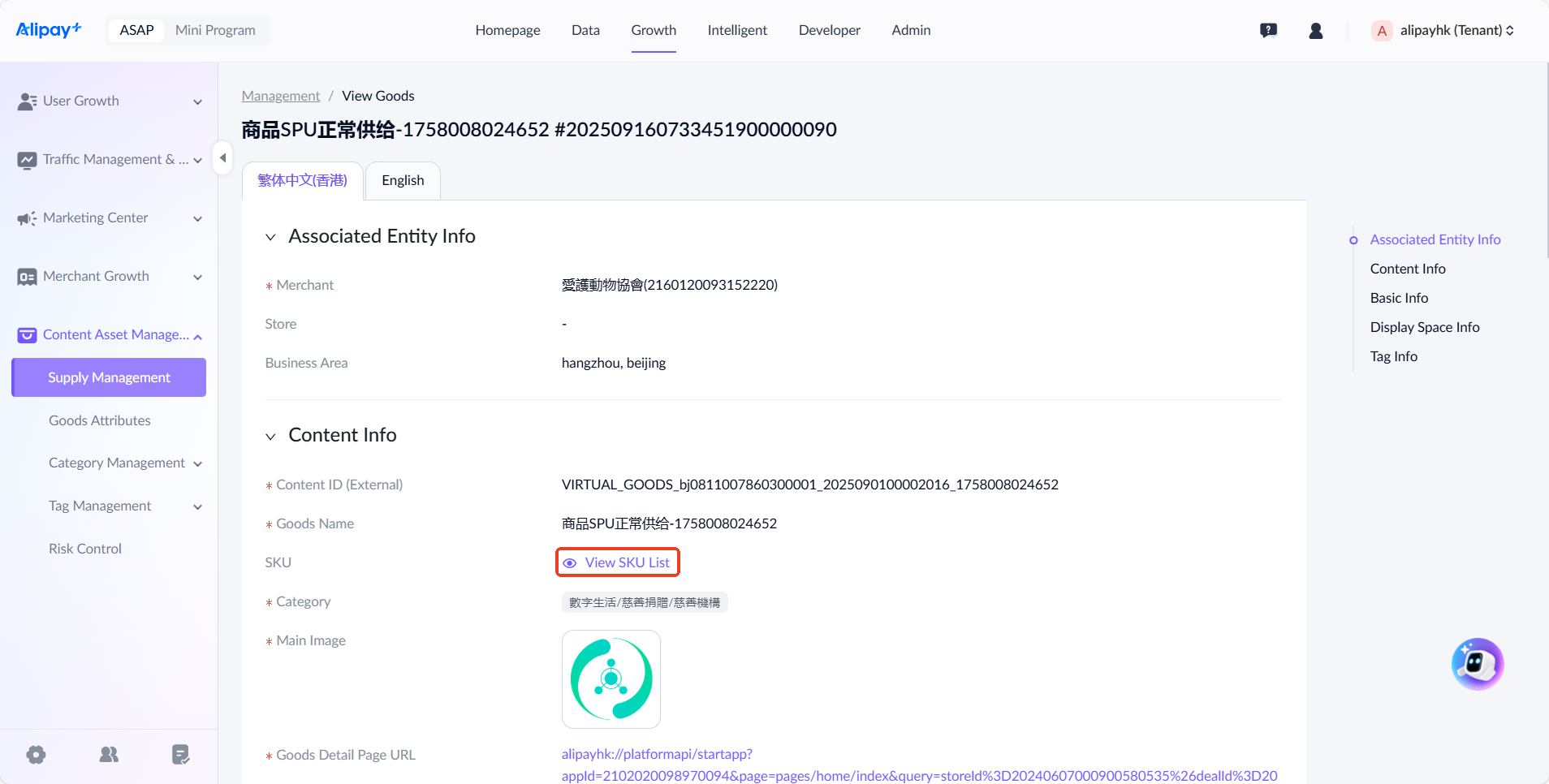The height and width of the screenshot is (784, 1549).
Task: Click the document edit icon in sidebar footer
Action: pos(180,755)
